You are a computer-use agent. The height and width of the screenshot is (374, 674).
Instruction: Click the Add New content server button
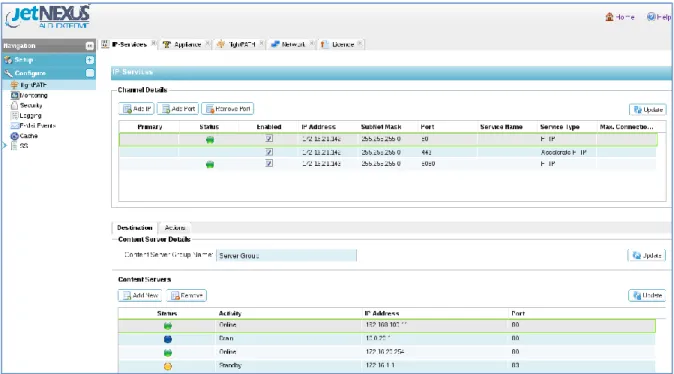coord(140,295)
